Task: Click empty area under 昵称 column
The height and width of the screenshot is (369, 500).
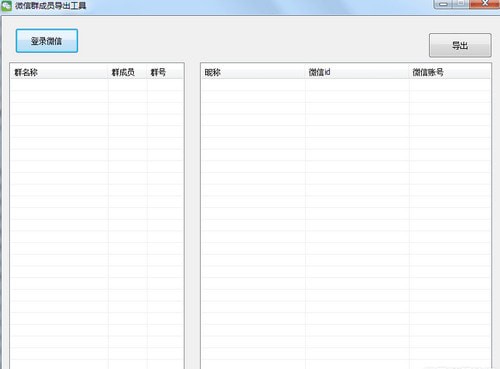Action: (x=253, y=200)
